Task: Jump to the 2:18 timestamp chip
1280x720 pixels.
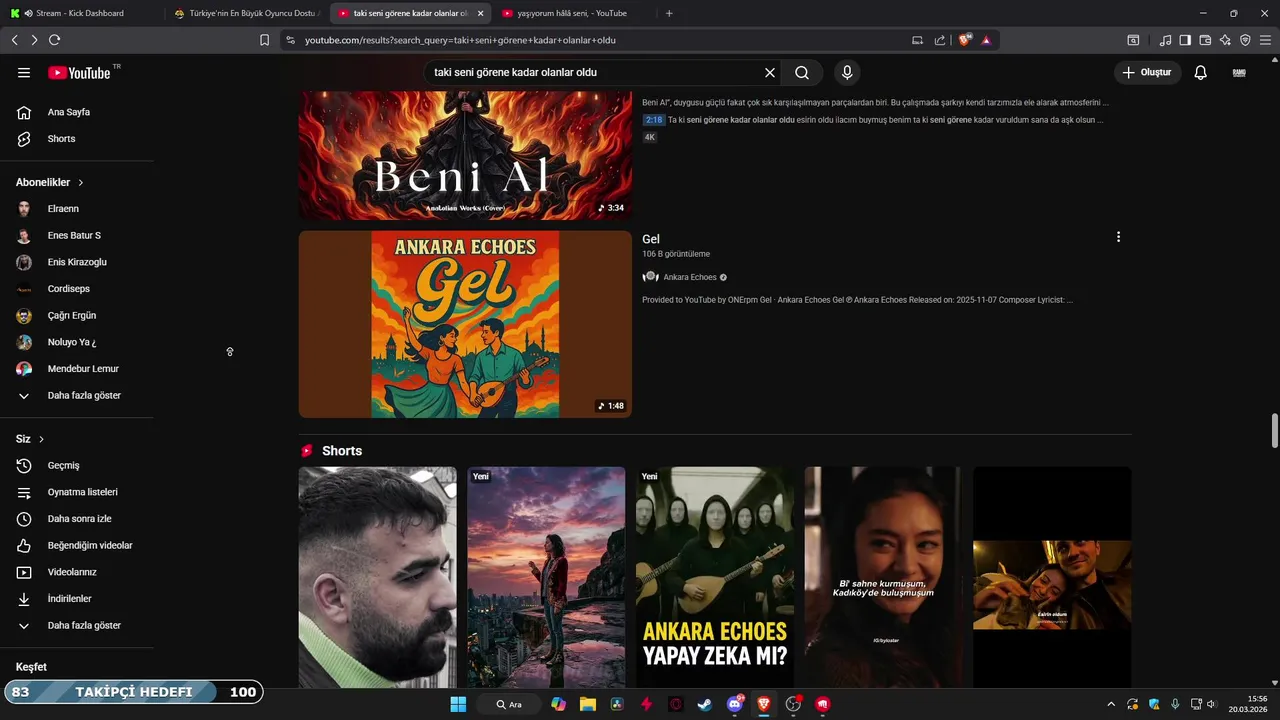Action: tap(654, 120)
